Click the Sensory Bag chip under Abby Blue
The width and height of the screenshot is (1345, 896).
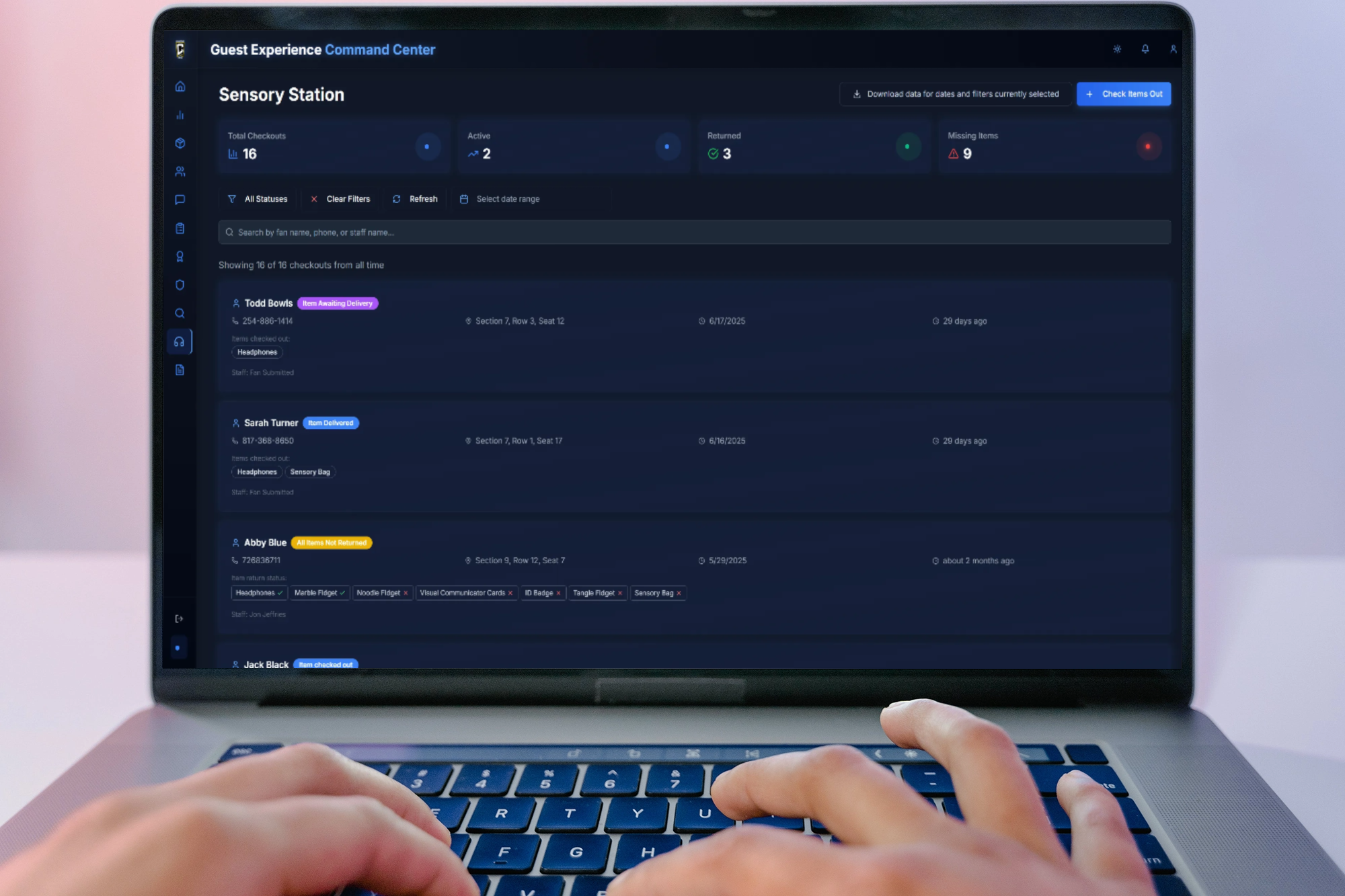658,593
